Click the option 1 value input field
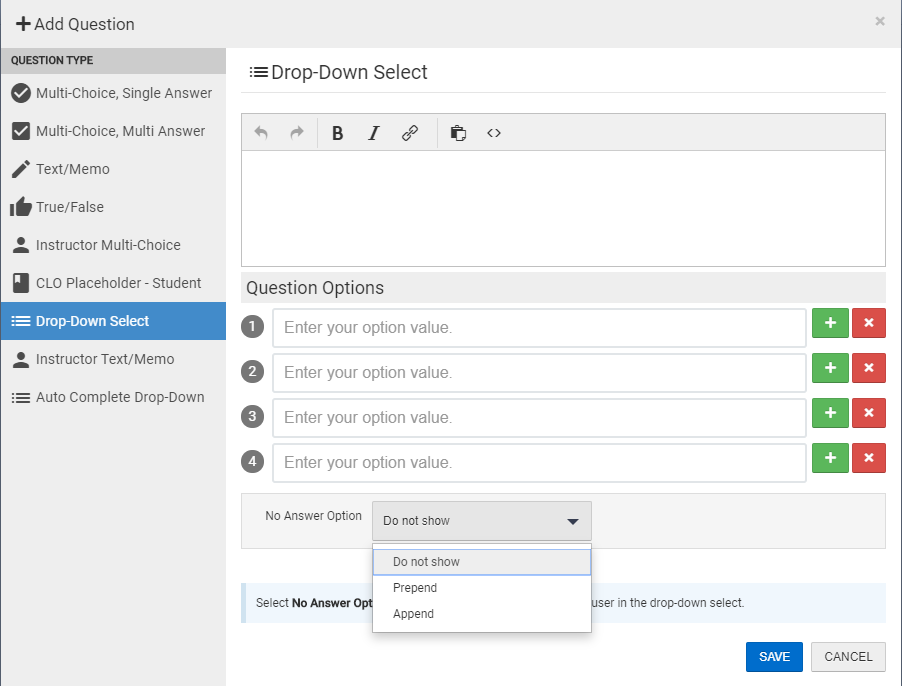902x686 pixels. (539, 327)
